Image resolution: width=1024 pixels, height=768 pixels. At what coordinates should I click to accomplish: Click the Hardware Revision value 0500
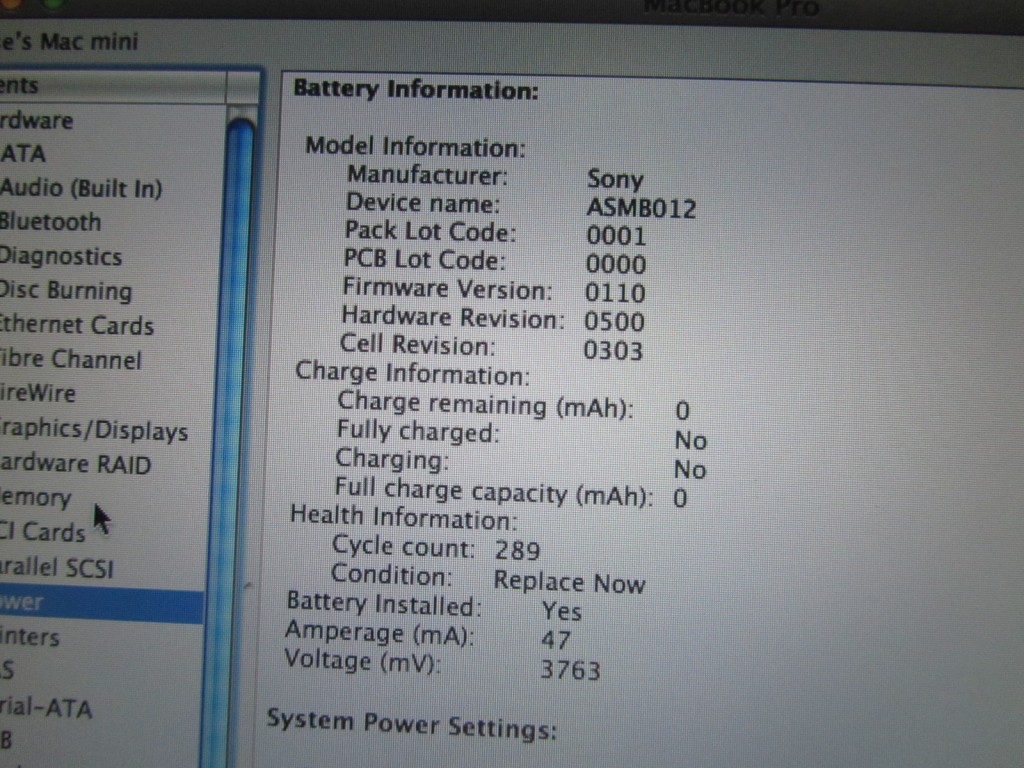pyautogui.click(x=614, y=321)
